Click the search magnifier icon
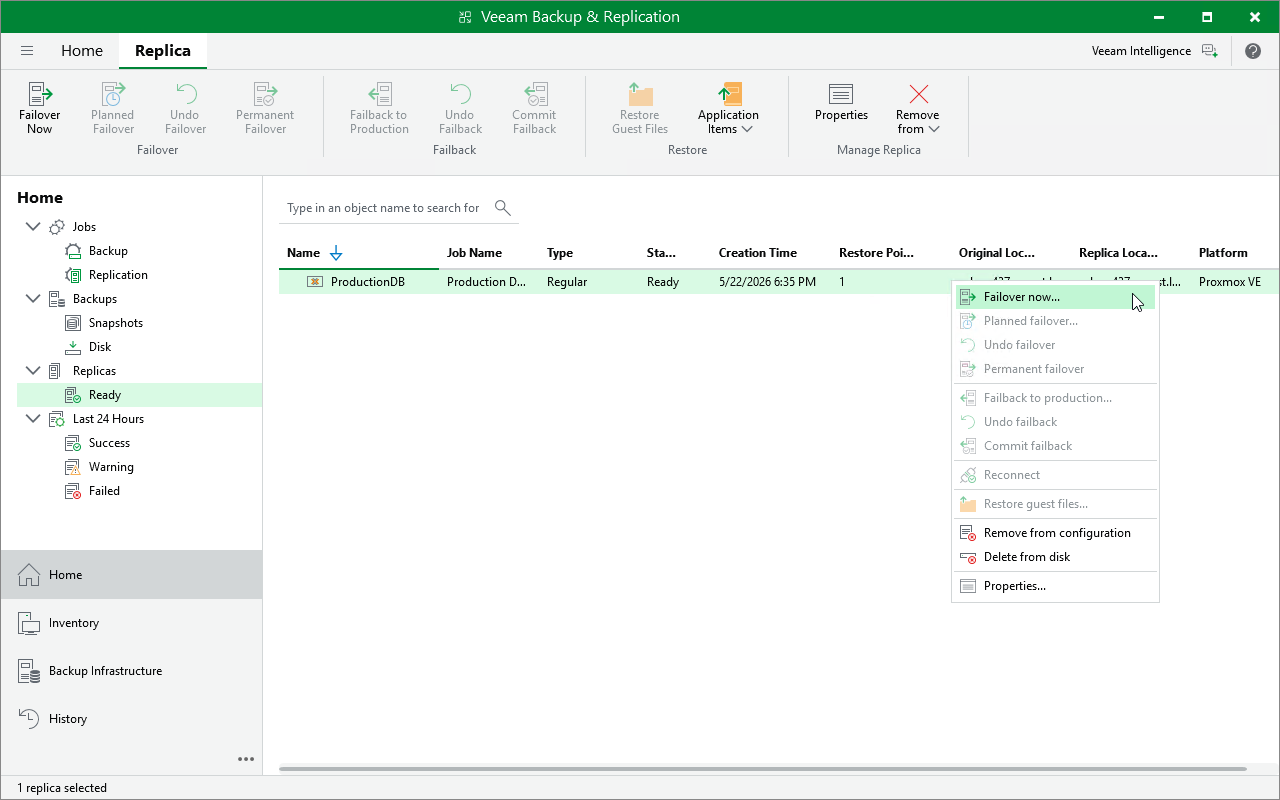Image resolution: width=1280 pixels, height=800 pixels. click(503, 208)
